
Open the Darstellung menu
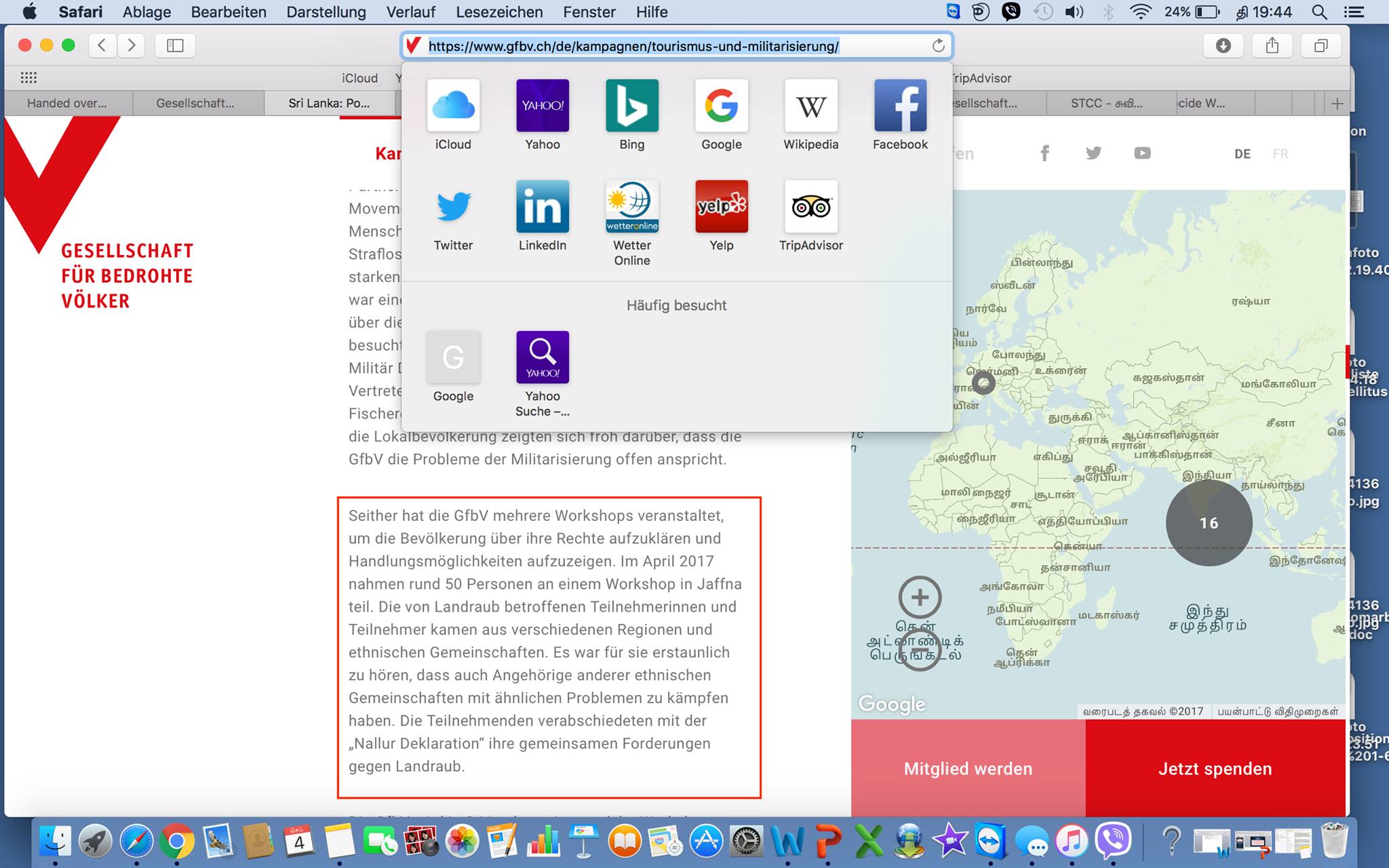[x=326, y=12]
